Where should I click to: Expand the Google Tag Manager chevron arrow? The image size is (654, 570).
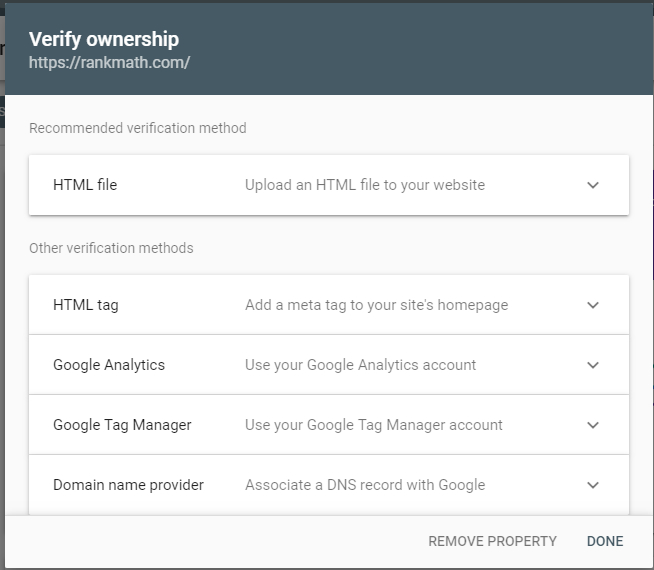[593, 425]
